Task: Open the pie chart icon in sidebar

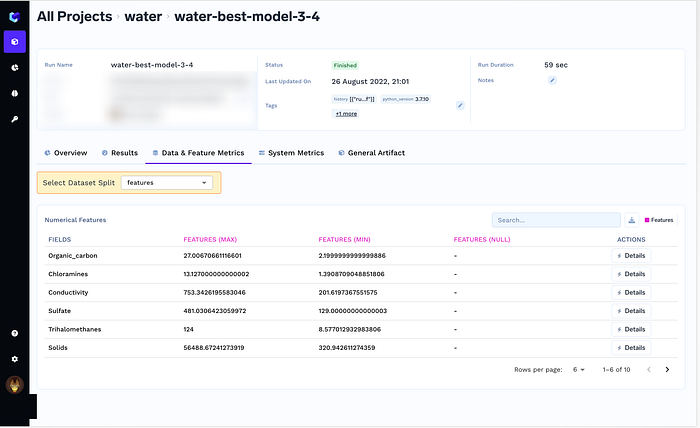Action: tap(15, 67)
